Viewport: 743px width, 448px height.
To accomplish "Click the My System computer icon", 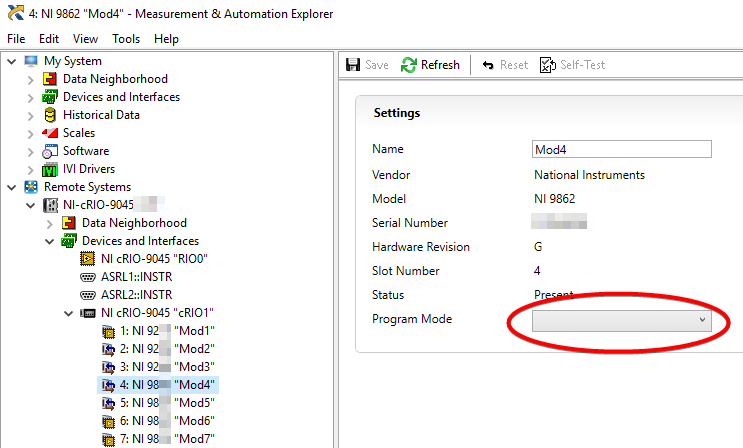I will point(31,61).
